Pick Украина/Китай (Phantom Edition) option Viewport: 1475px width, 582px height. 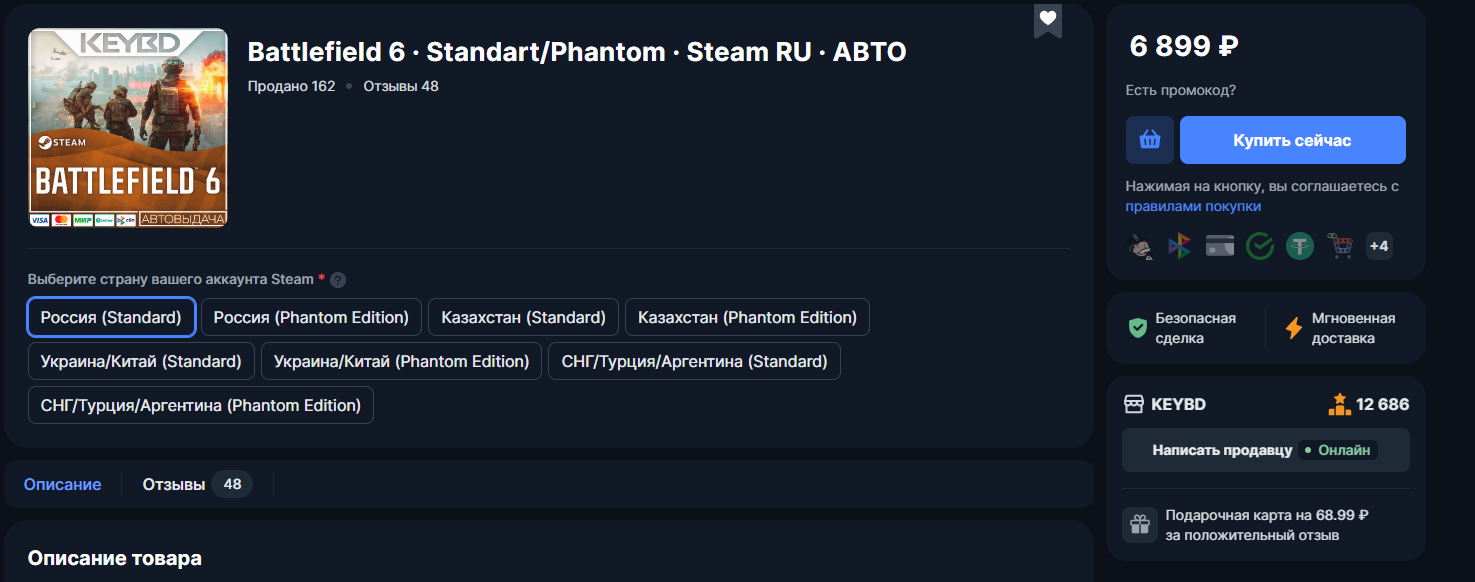coord(401,361)
